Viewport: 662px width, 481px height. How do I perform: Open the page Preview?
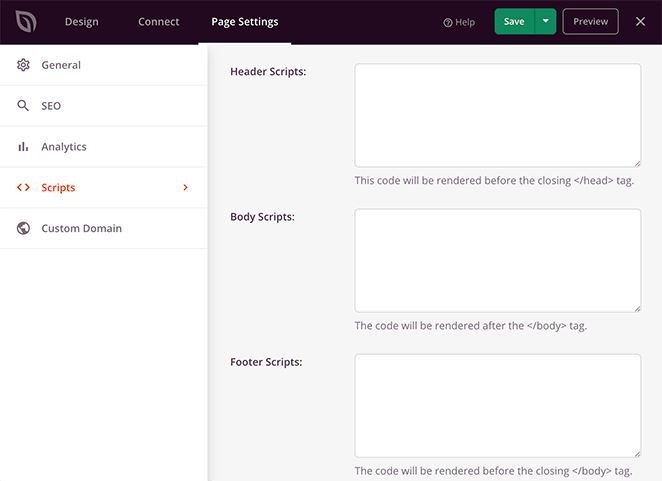[591, 21]
